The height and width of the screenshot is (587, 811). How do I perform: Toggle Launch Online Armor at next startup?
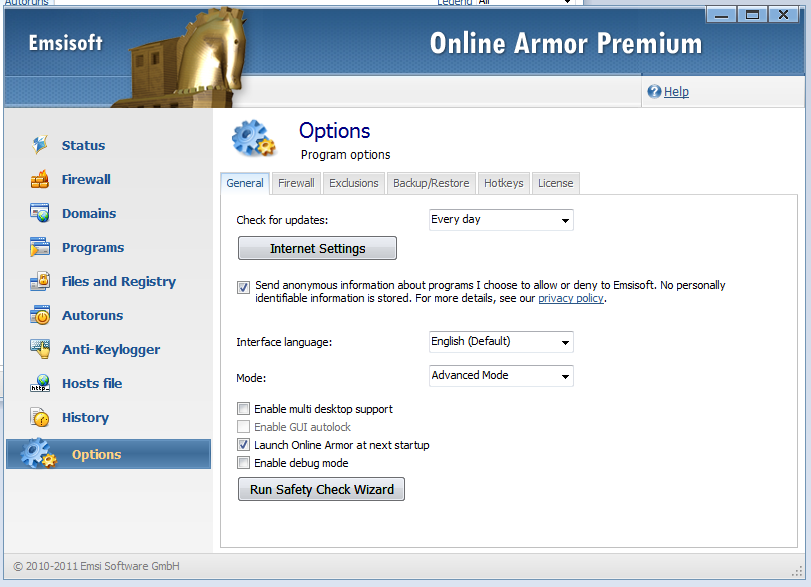pyautogui.click(x=244, y=445)
